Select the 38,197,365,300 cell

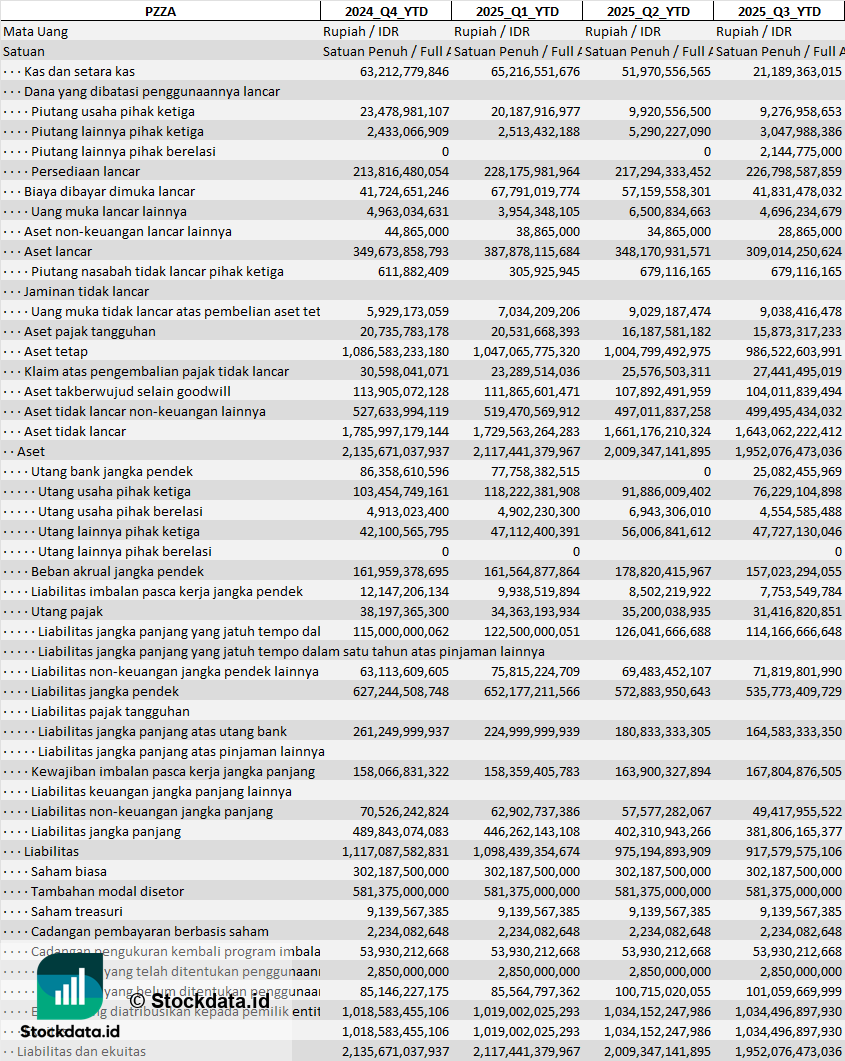(405, 612)
